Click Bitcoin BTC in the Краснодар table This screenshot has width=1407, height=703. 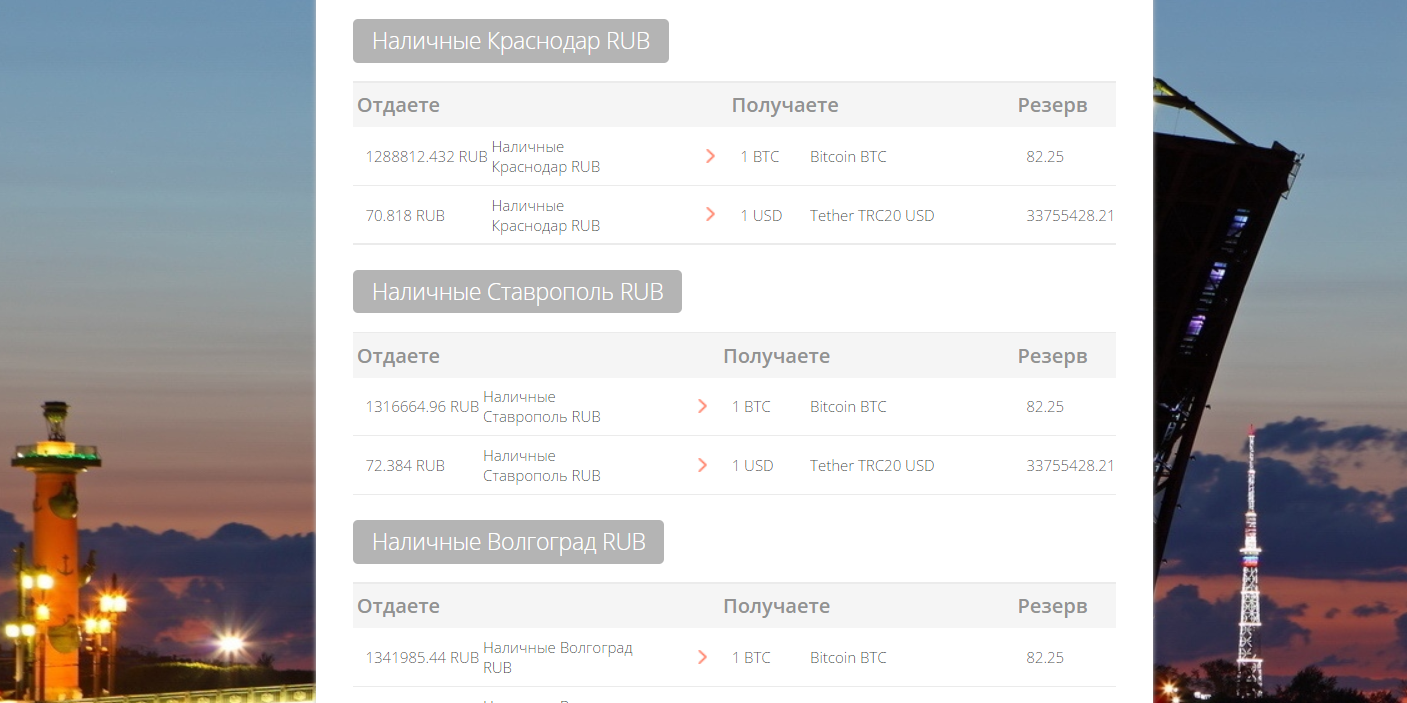(x=848, y=157)
